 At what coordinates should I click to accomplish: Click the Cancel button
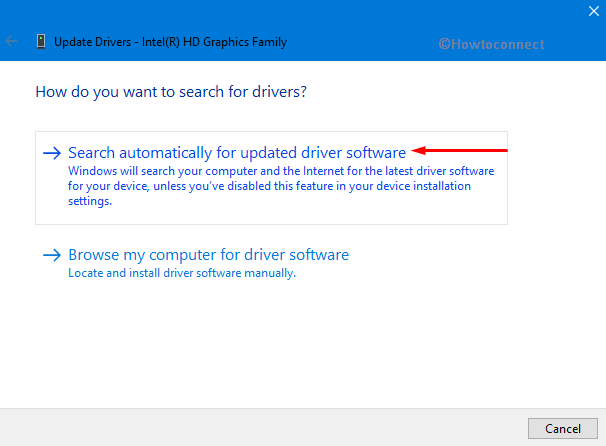click(x=563, y=428)
